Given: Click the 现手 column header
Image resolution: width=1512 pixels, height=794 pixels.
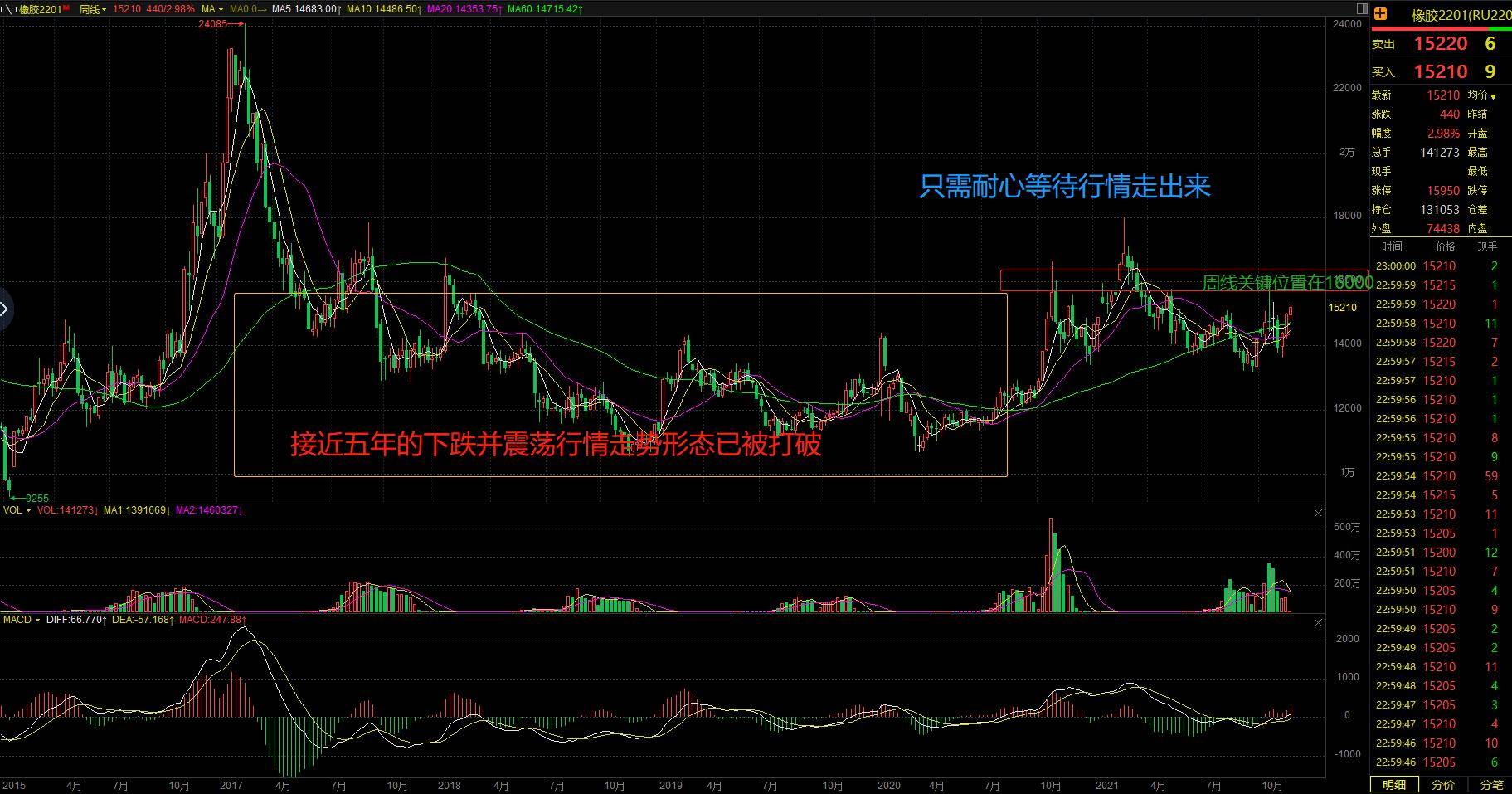Looking at the screenshot, I should point(1487,247).
